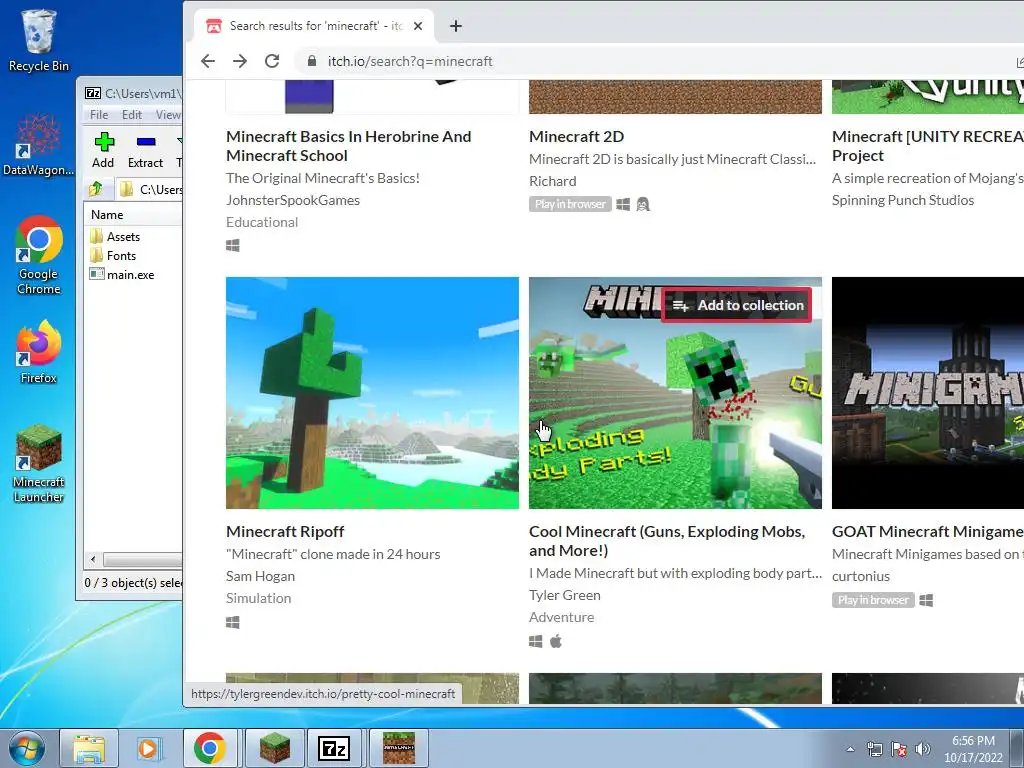Viewport: 1024px width, 768px height.
Task: Click Windows icon under Minecraft Basics game
Action: coord(232,246)
